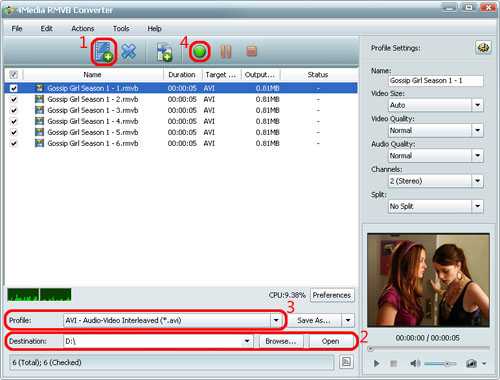500x380 pixels.
Task: Expand the Split dropdown
Action: [x=477, y=206]
